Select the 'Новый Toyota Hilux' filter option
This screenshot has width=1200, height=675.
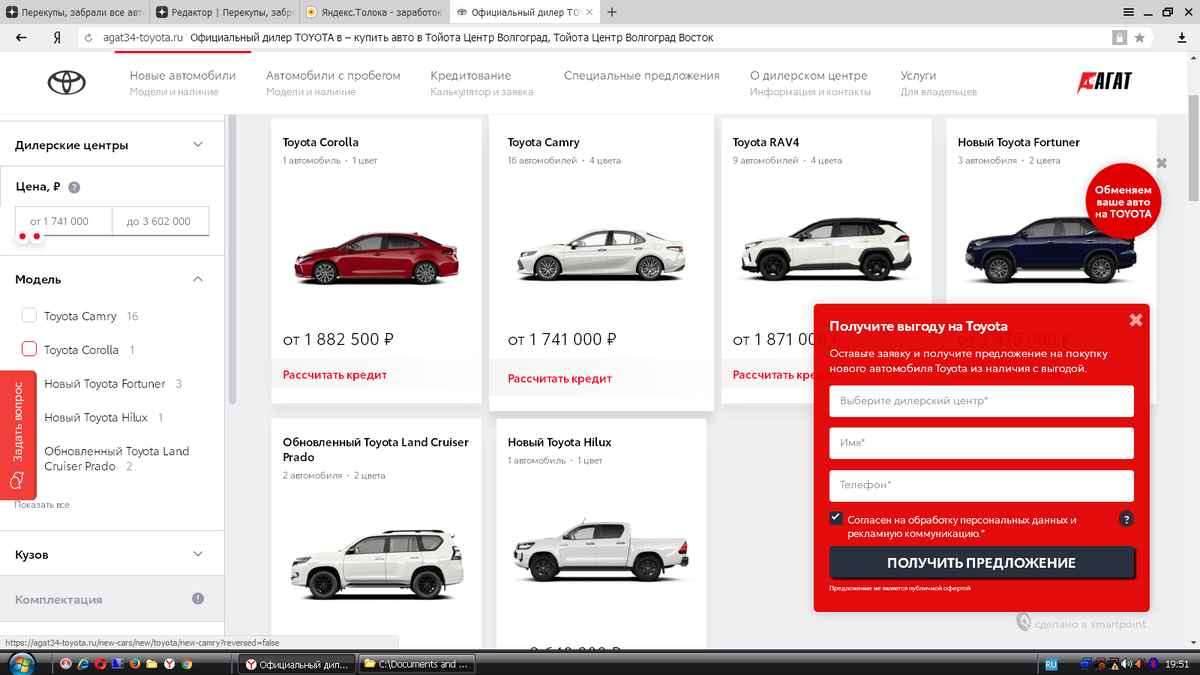(x=96, y=417)
